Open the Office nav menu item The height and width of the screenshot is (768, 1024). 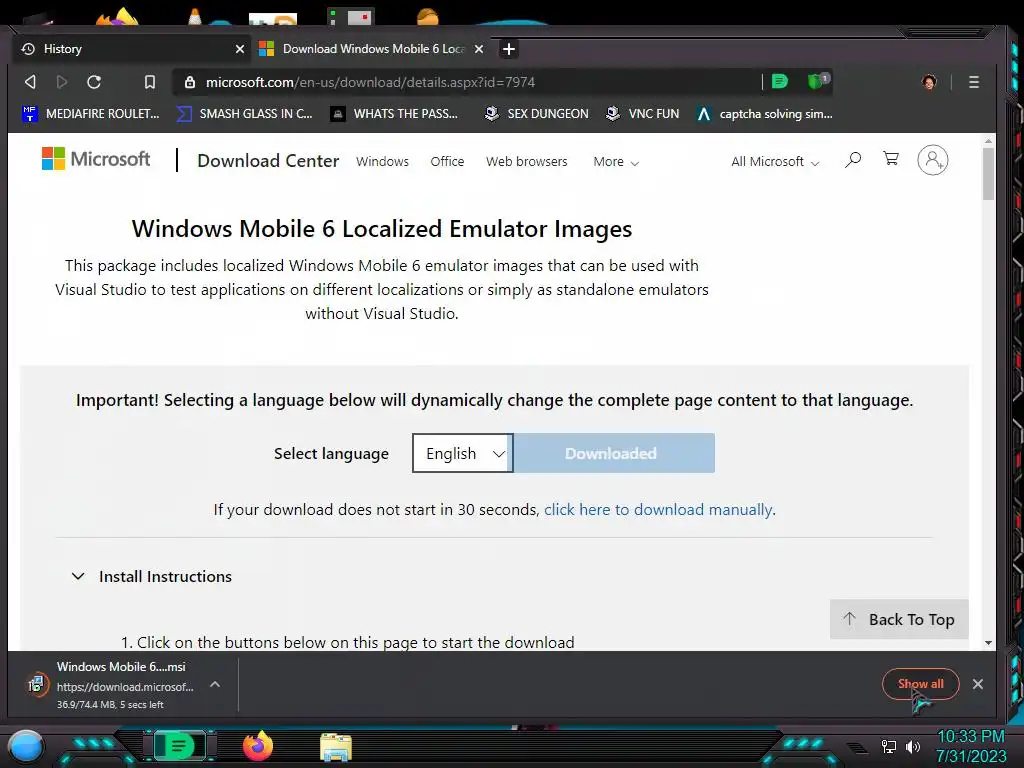447,161
